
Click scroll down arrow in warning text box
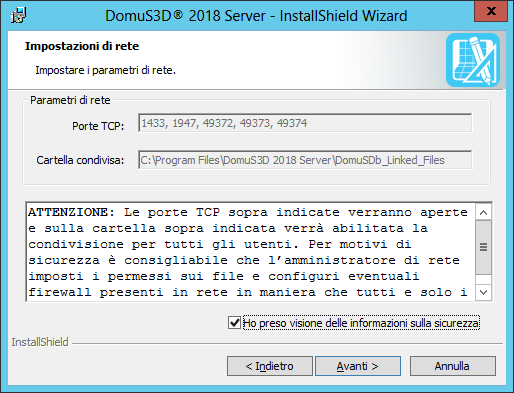pyautogui.click(x=484, y=292)
